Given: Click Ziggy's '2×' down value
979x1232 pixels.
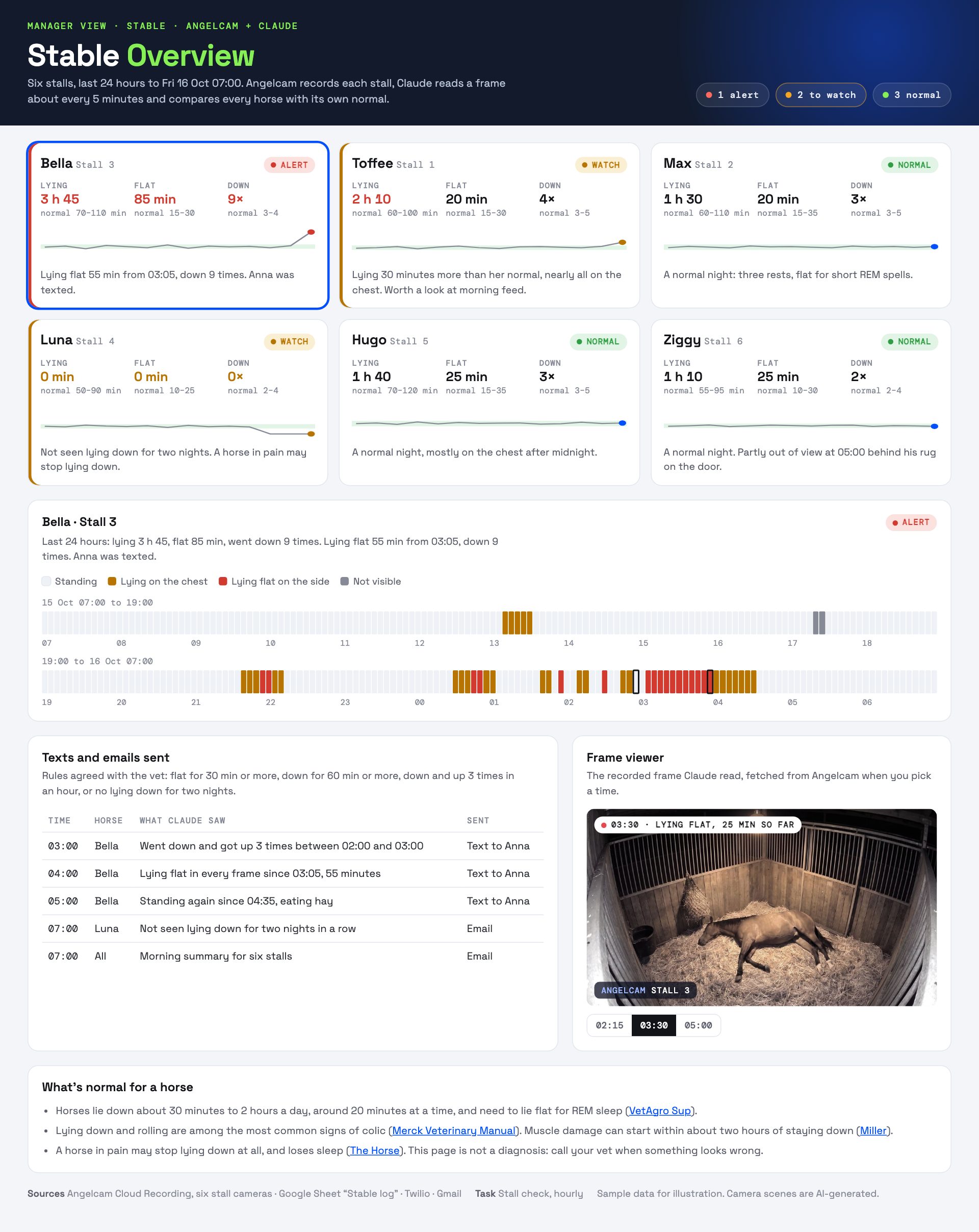Looking at the screenshot, I should (x=859, y=376).
